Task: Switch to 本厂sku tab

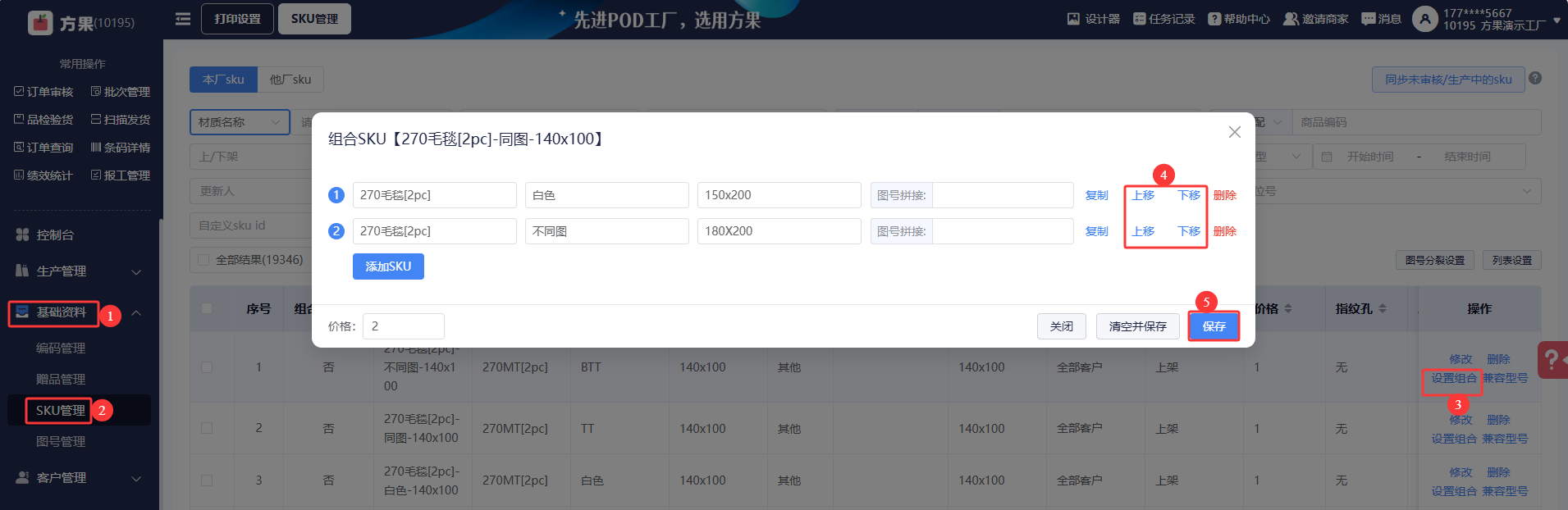Action: [x=223, y=80]
